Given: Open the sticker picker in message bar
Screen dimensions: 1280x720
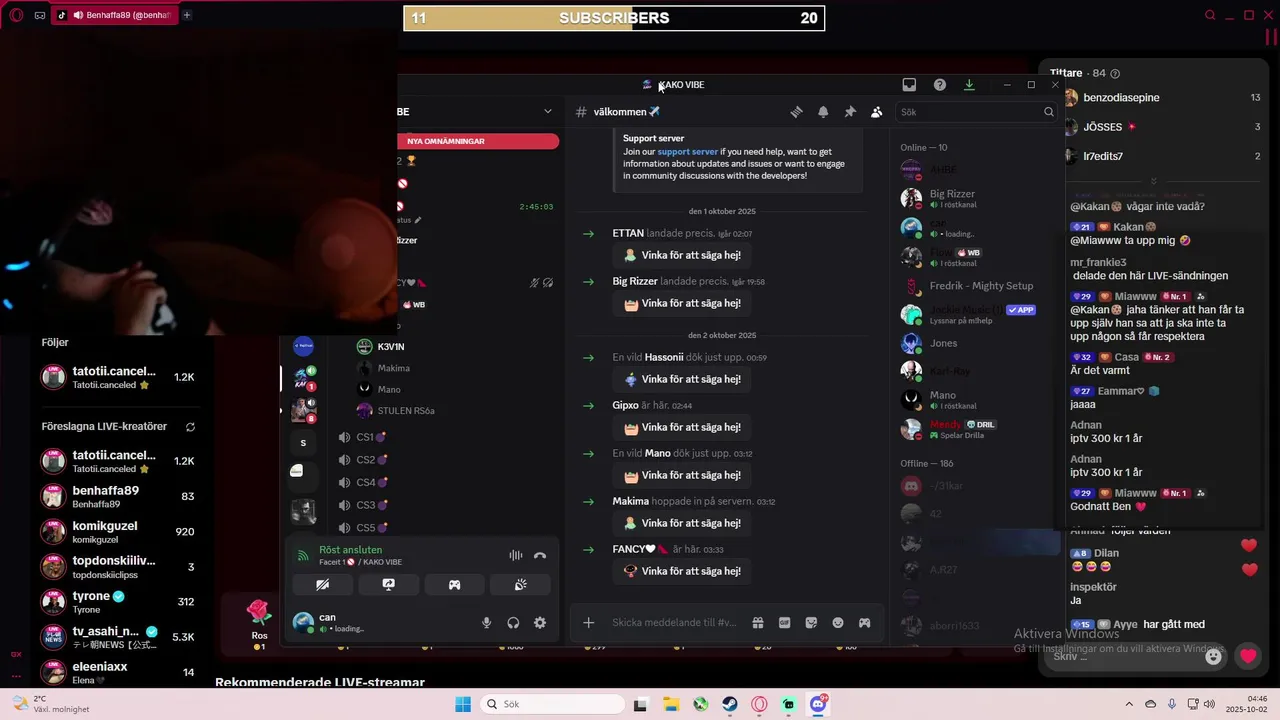Looking at the screenshot, I should 811,623.
